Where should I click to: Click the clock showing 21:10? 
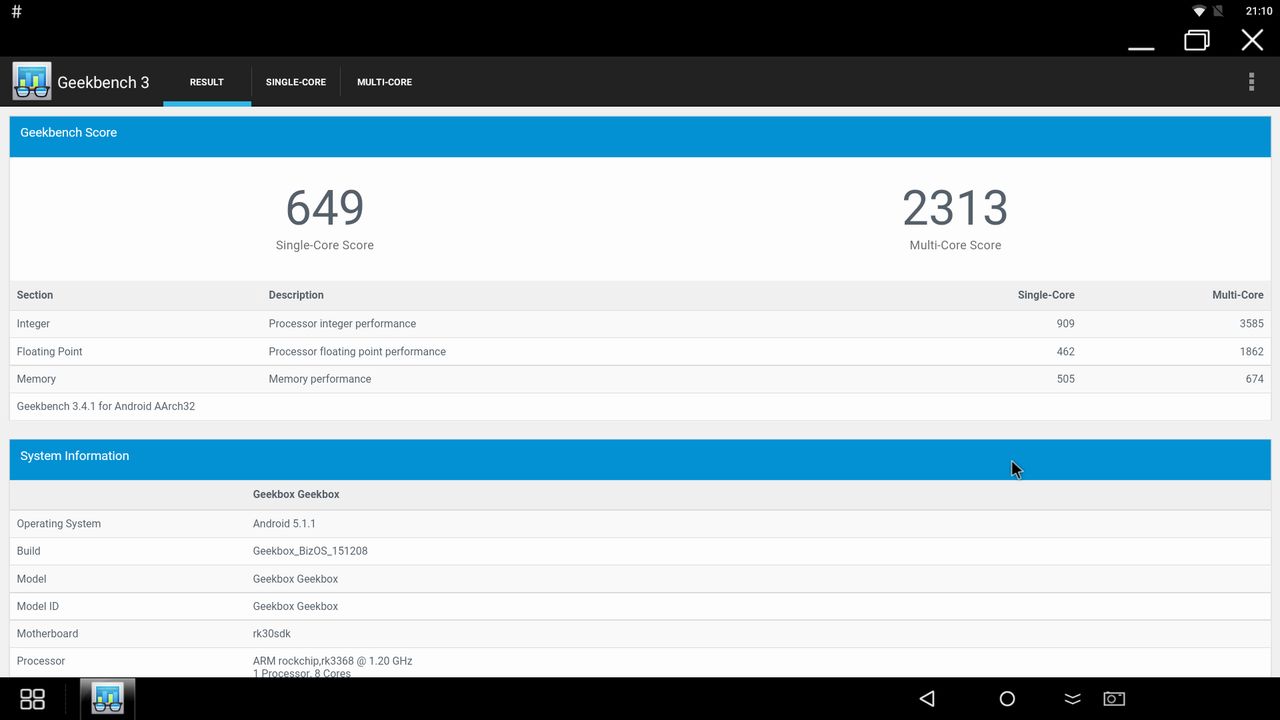[1258, 11]
